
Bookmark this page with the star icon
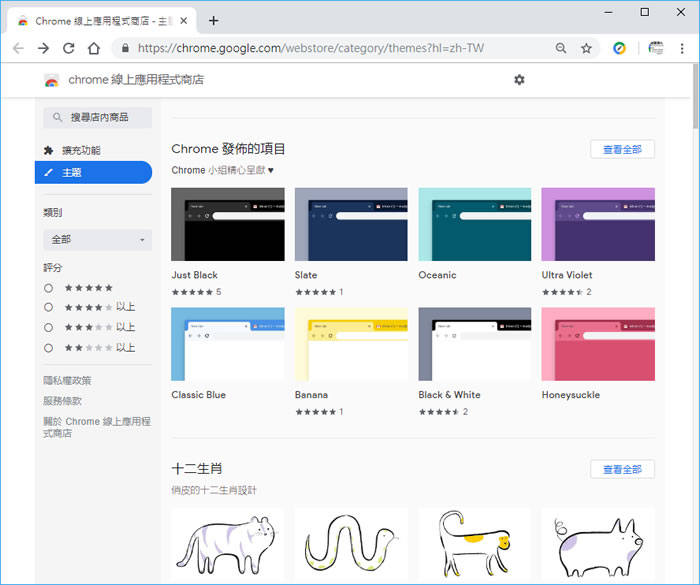pos(586,48)
